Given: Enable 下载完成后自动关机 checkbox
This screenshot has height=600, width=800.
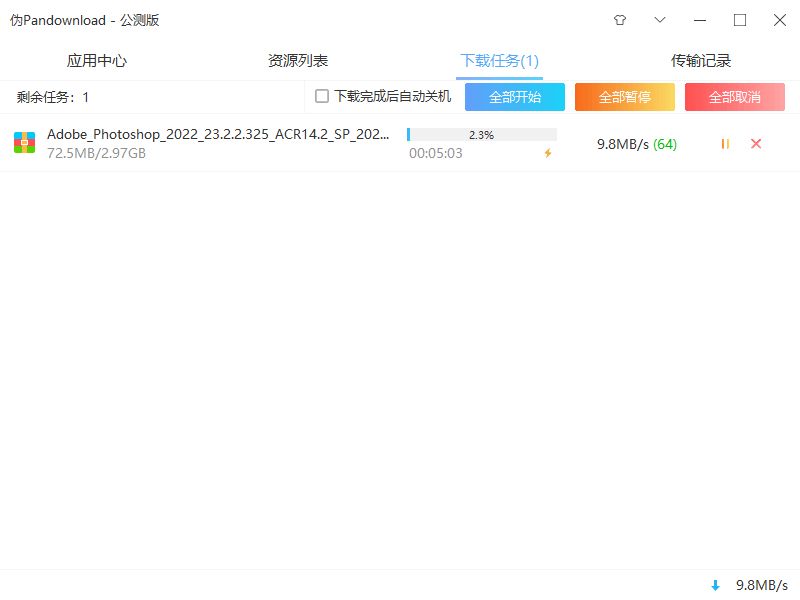Looking at the screenshot, I should (322, 96).
